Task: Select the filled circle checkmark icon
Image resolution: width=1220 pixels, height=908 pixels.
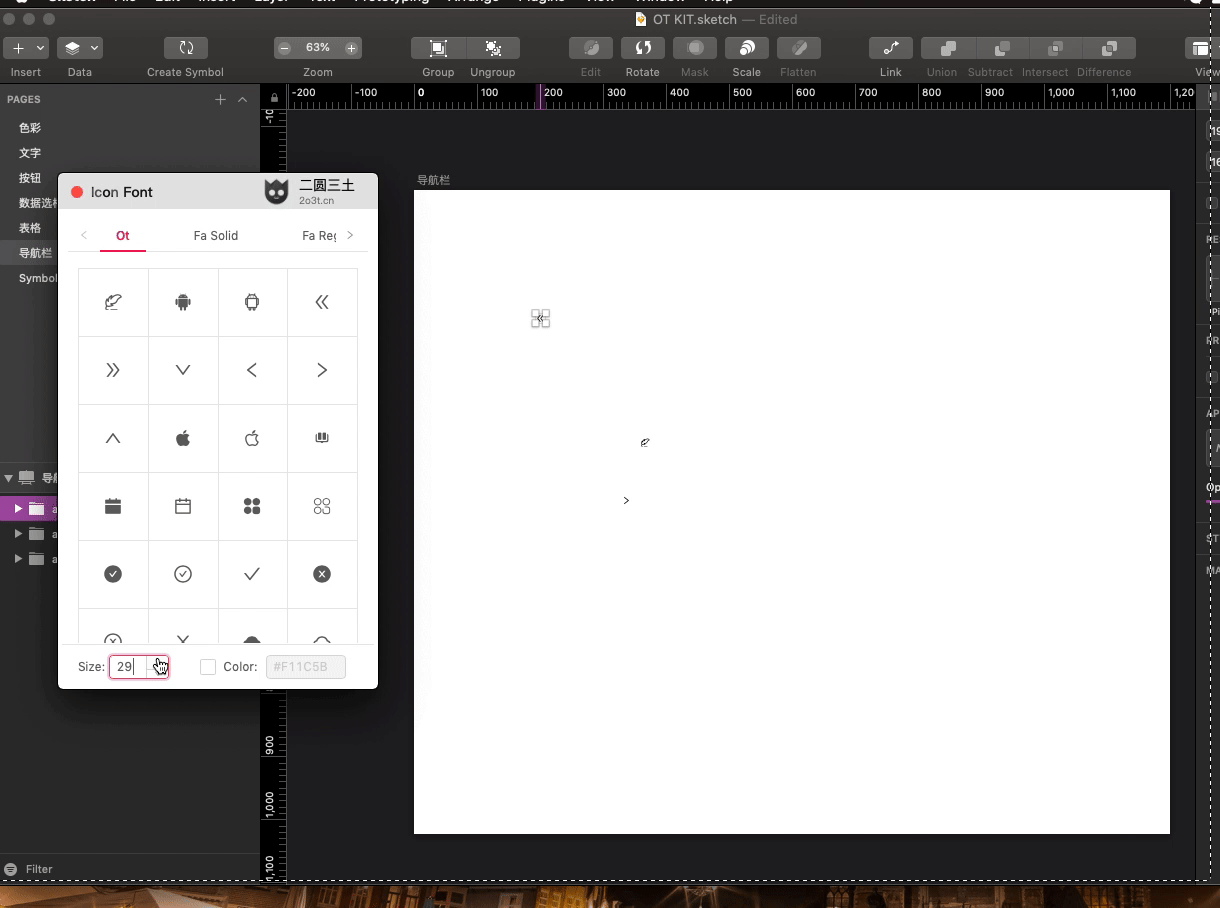Action: point(113,574)
